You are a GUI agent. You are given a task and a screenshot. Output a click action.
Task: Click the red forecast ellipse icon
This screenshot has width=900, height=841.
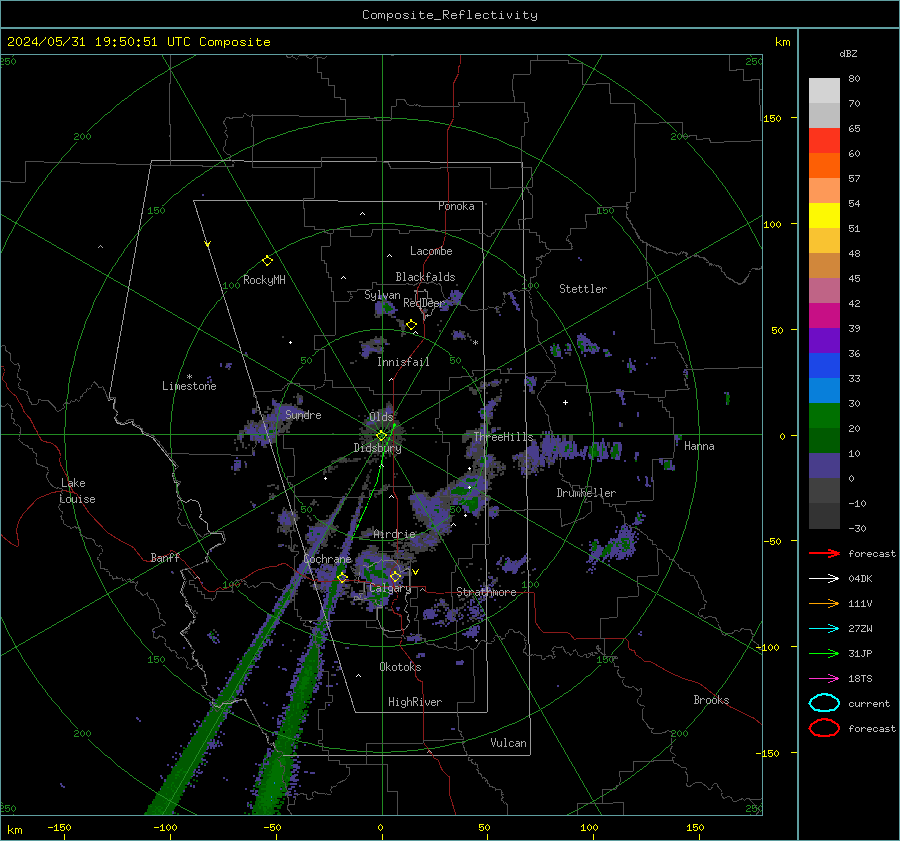pyautogui.click(x=824, y=728)
